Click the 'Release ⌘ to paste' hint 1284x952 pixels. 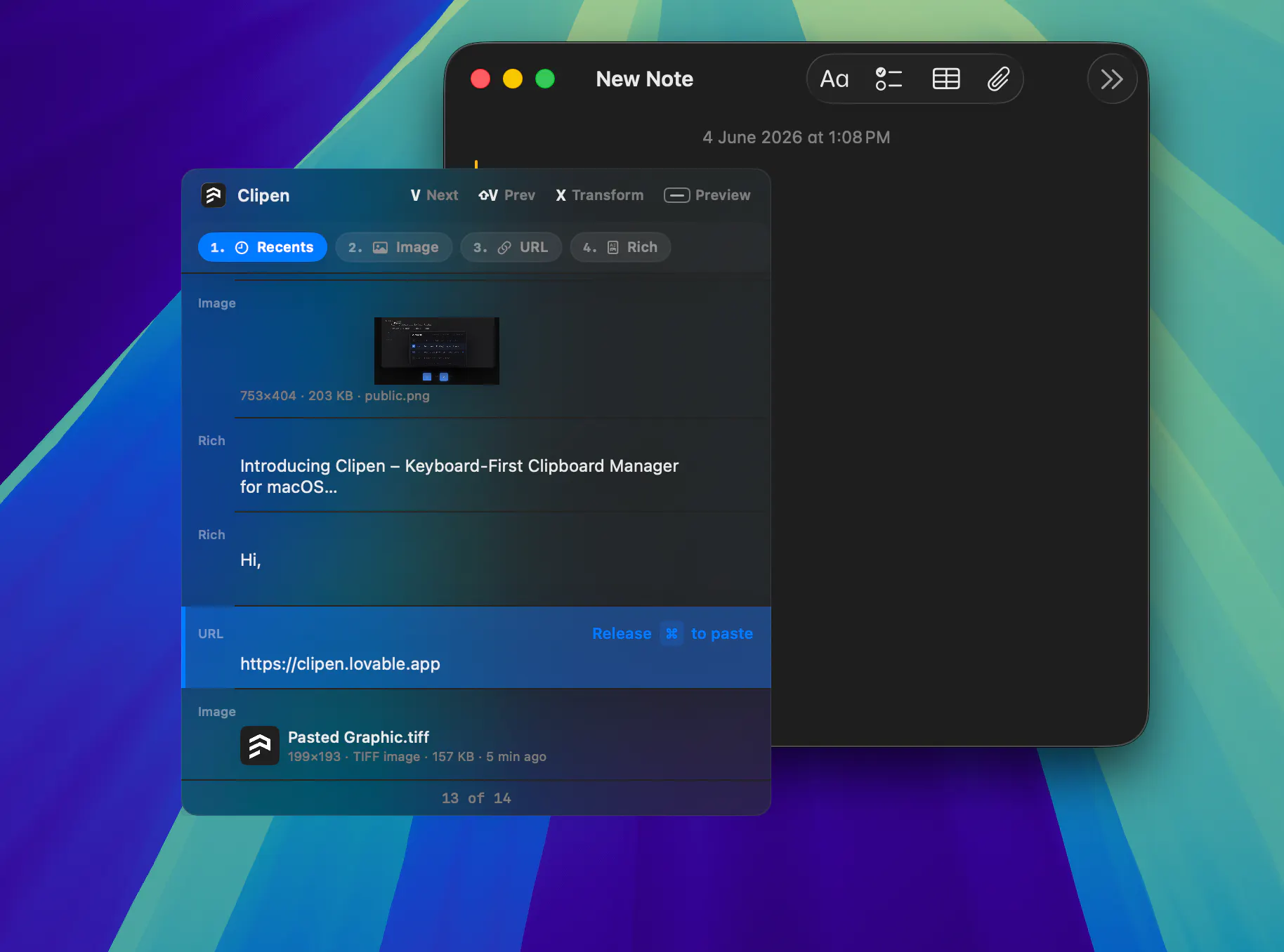point(672,633)
